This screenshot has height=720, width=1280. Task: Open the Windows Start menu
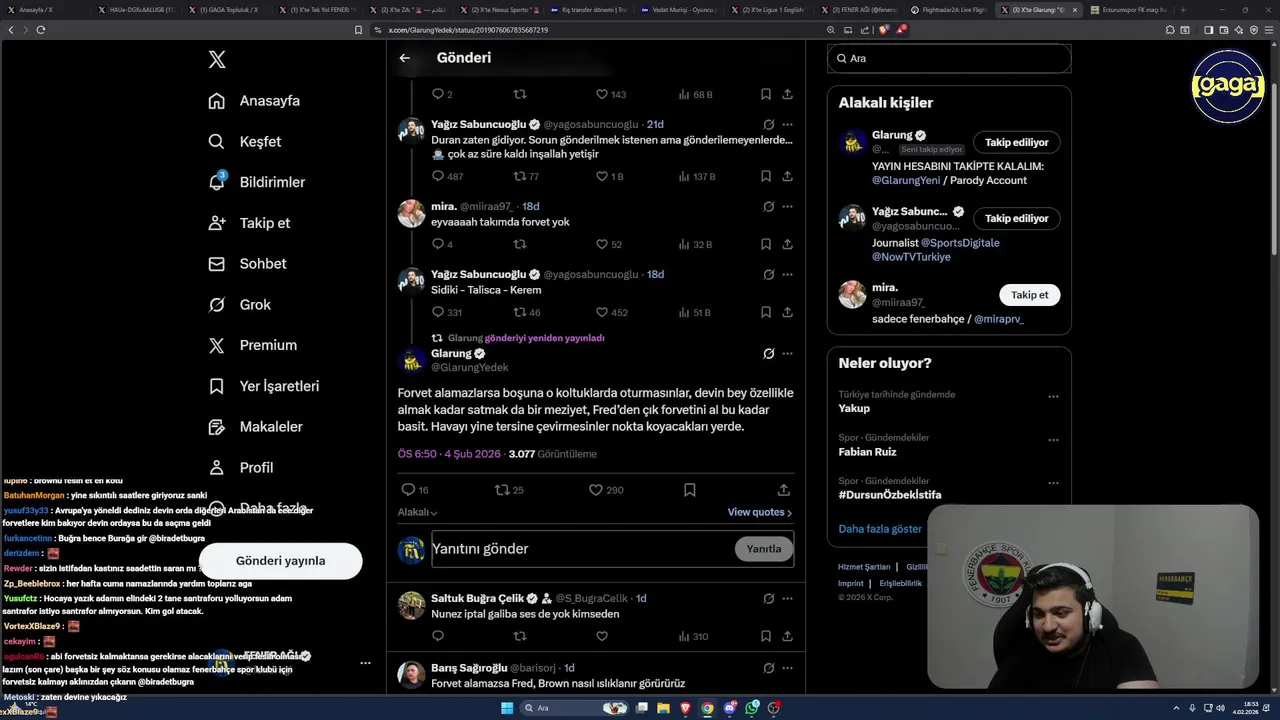[507, 708]
